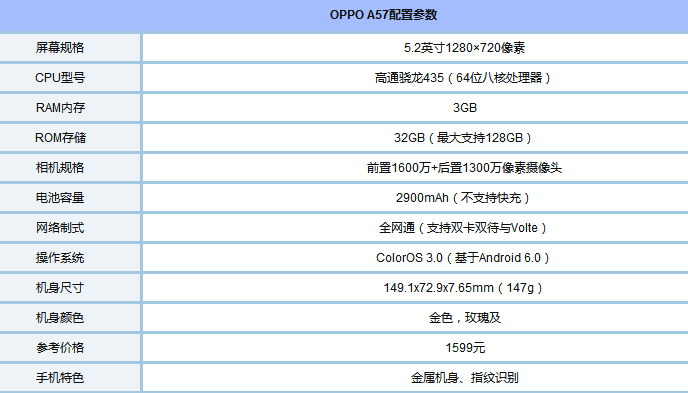The height and width of the screenshot is (393, 688).
Task: Click the 5.2英寸1280×720像素 value
Action: 464,47
